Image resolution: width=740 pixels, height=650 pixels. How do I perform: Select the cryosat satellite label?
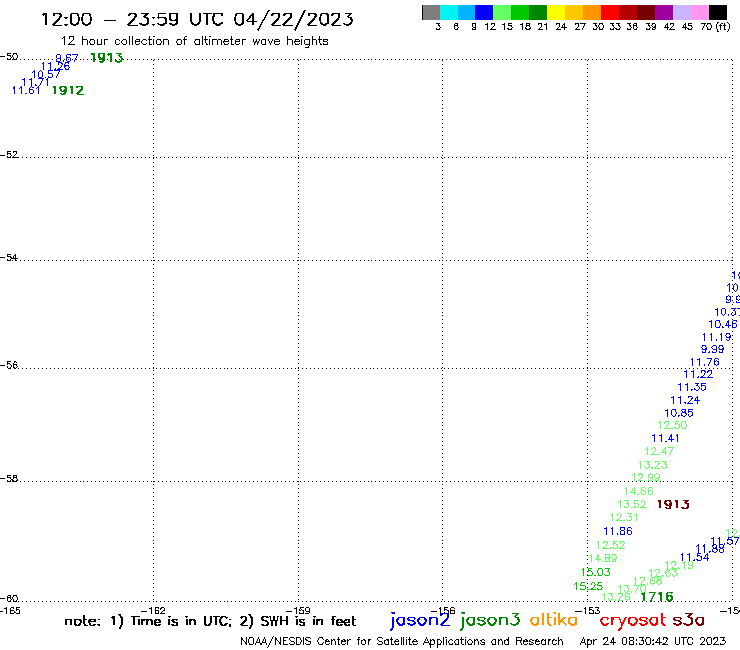(x=632, y=621)
